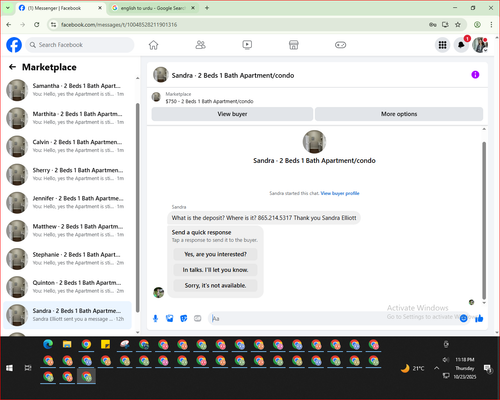This screenshot has width=500, height=400.
Task: Click the voice clip microphone icon
Action: click(x=155, y=318)
